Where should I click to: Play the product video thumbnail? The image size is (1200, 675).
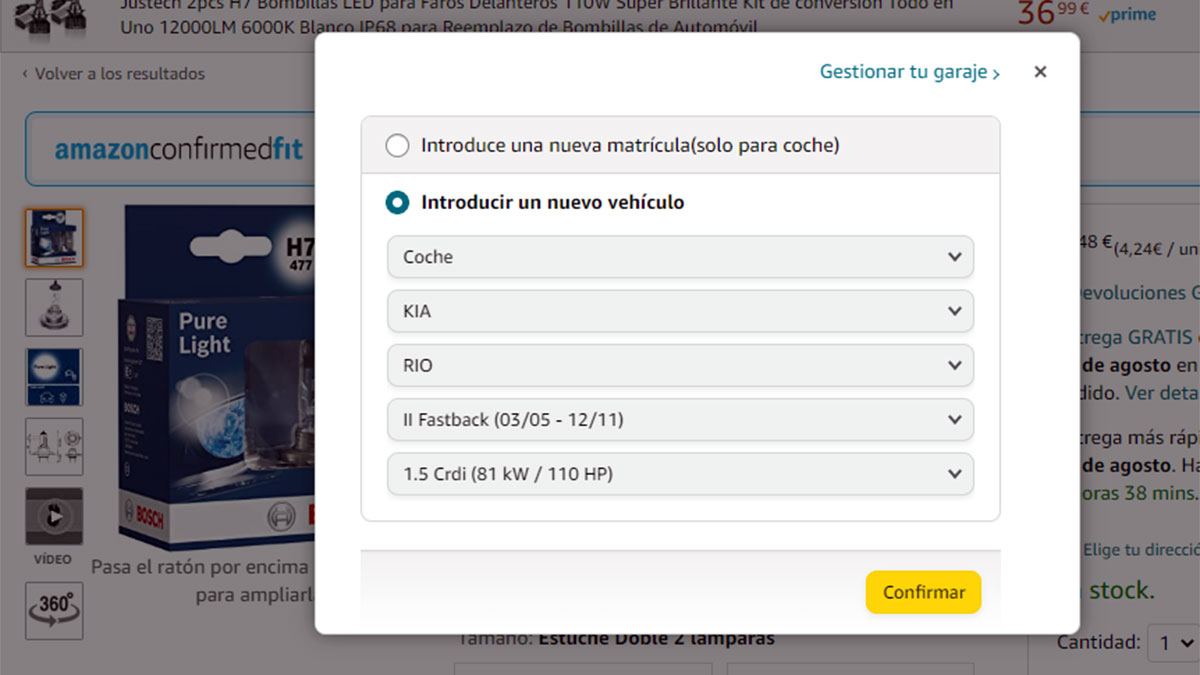54,516
